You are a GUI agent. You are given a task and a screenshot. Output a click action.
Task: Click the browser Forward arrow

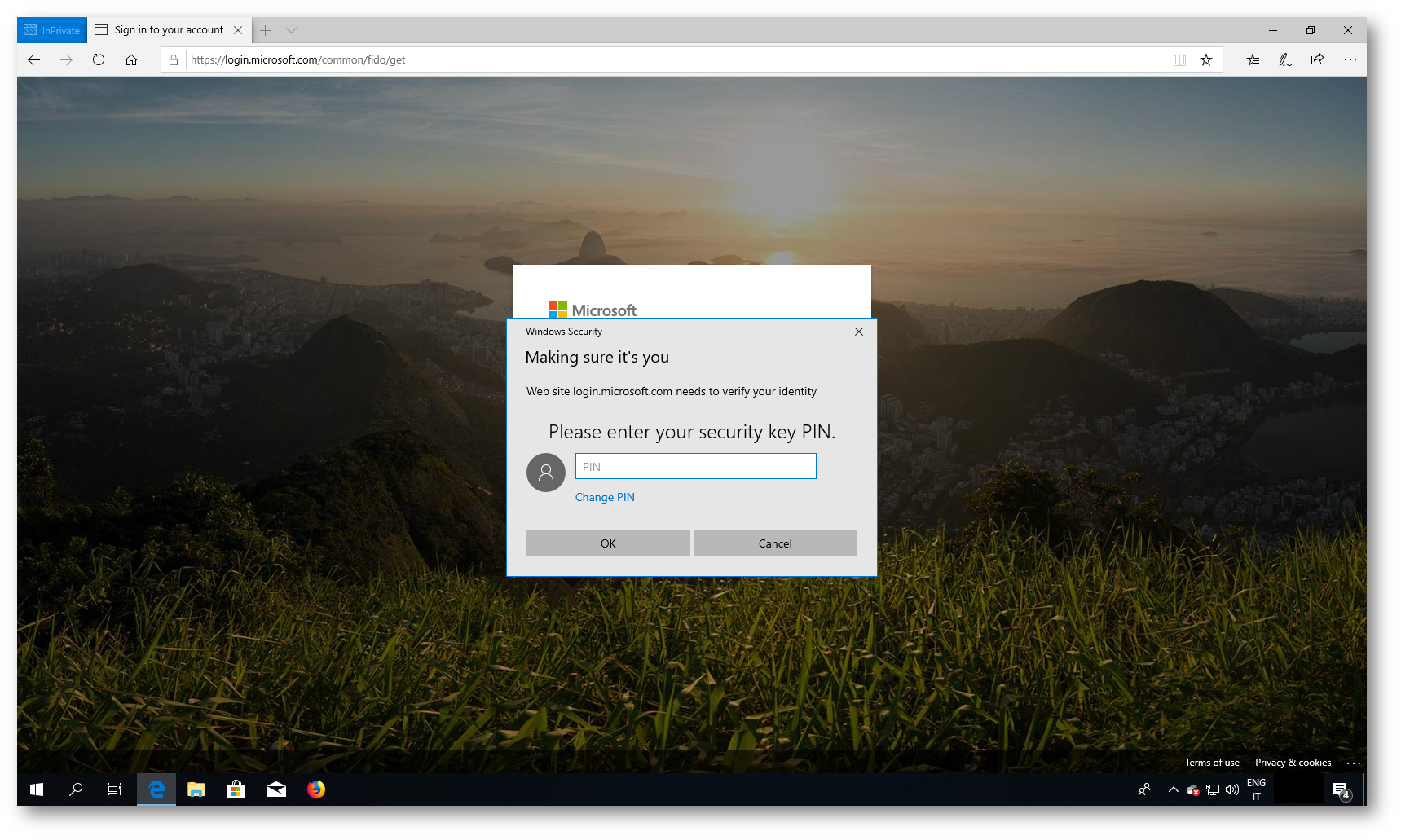coord(66,59)
